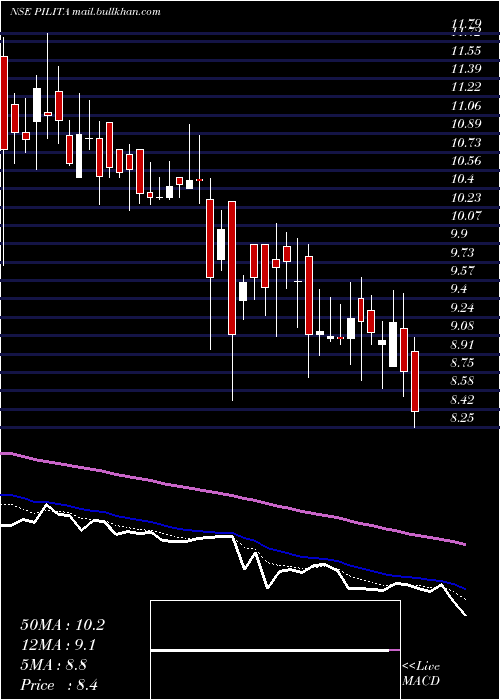Click the Price : 8.4 reading
The height and width of the screenshot is (700, 500).
59,685
